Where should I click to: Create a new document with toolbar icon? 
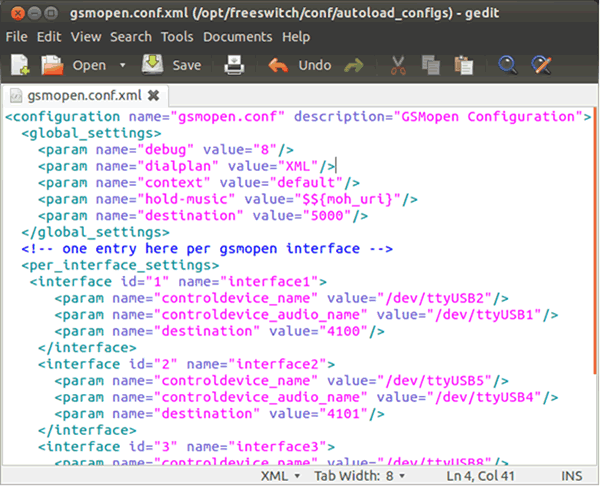click(x=19, y=66)
